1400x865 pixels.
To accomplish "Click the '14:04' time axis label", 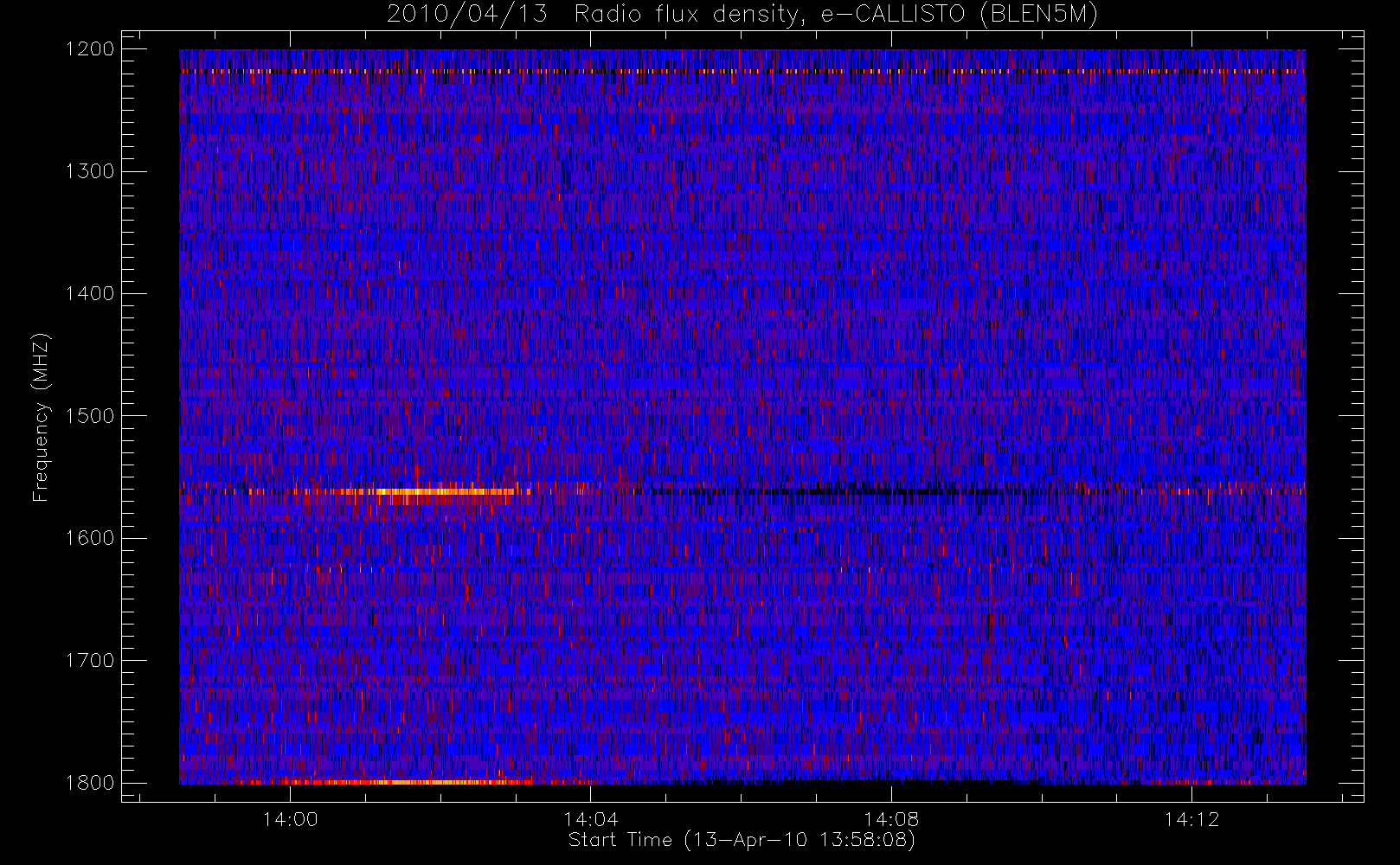I will click(x=591, y=819).
